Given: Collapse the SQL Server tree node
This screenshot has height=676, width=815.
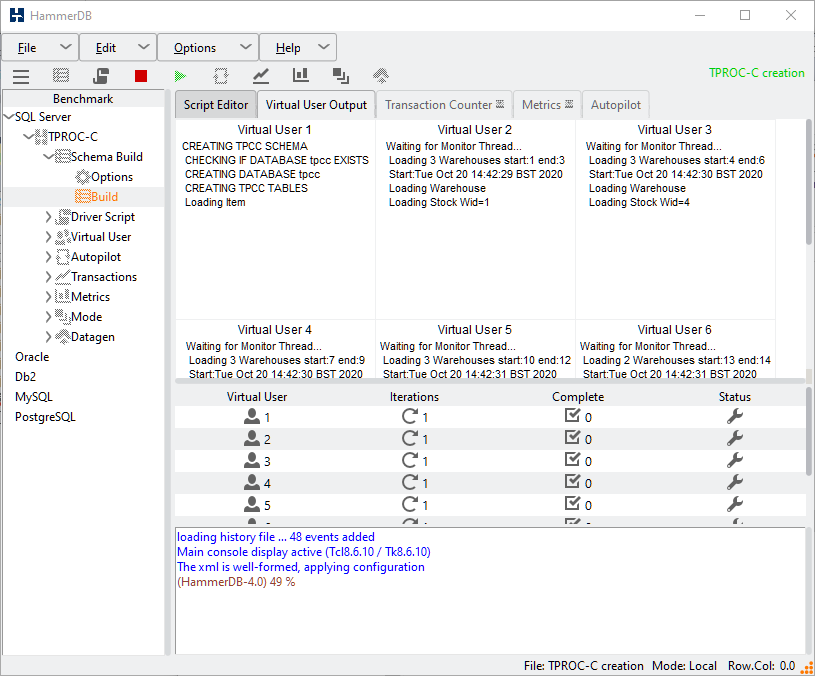Looking at the screenshot, I should (x=9, y=116).
